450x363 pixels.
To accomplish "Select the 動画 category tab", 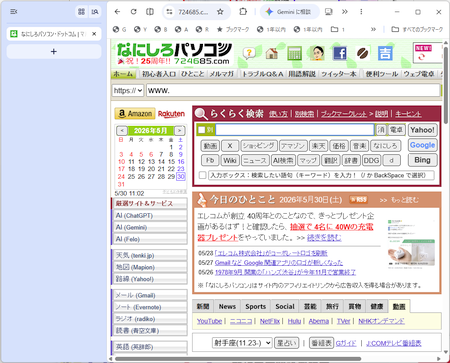I will point(399,306).
